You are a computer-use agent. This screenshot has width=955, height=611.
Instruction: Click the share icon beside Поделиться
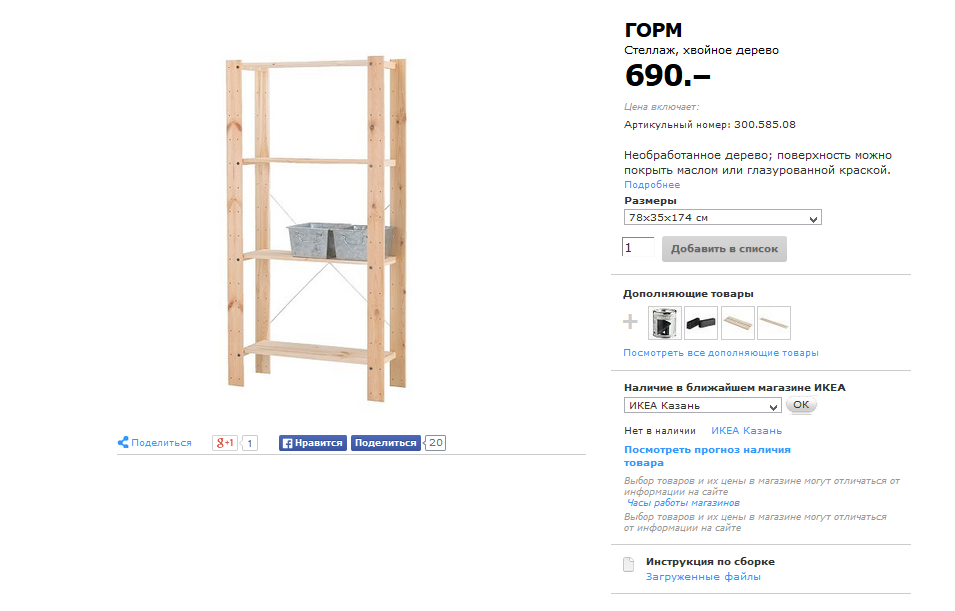click(x=123, y=442)
